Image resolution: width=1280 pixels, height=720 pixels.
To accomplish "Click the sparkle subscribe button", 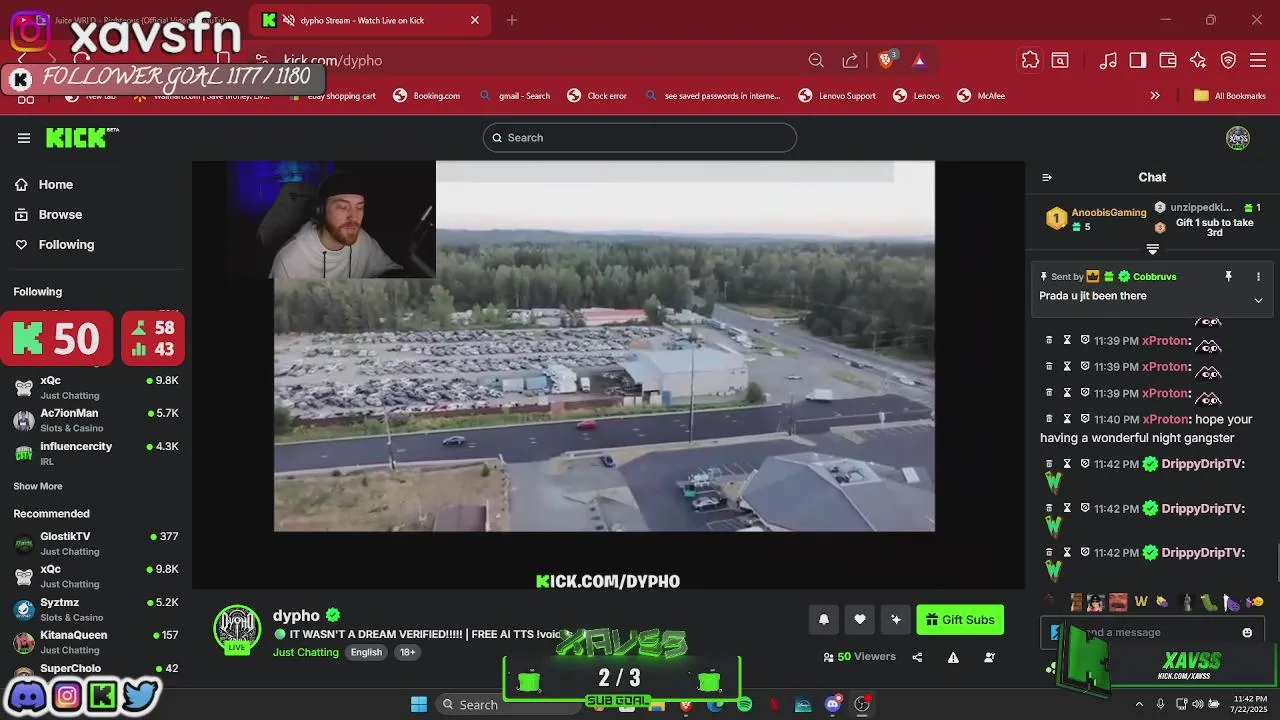I will tap(896, 620).
